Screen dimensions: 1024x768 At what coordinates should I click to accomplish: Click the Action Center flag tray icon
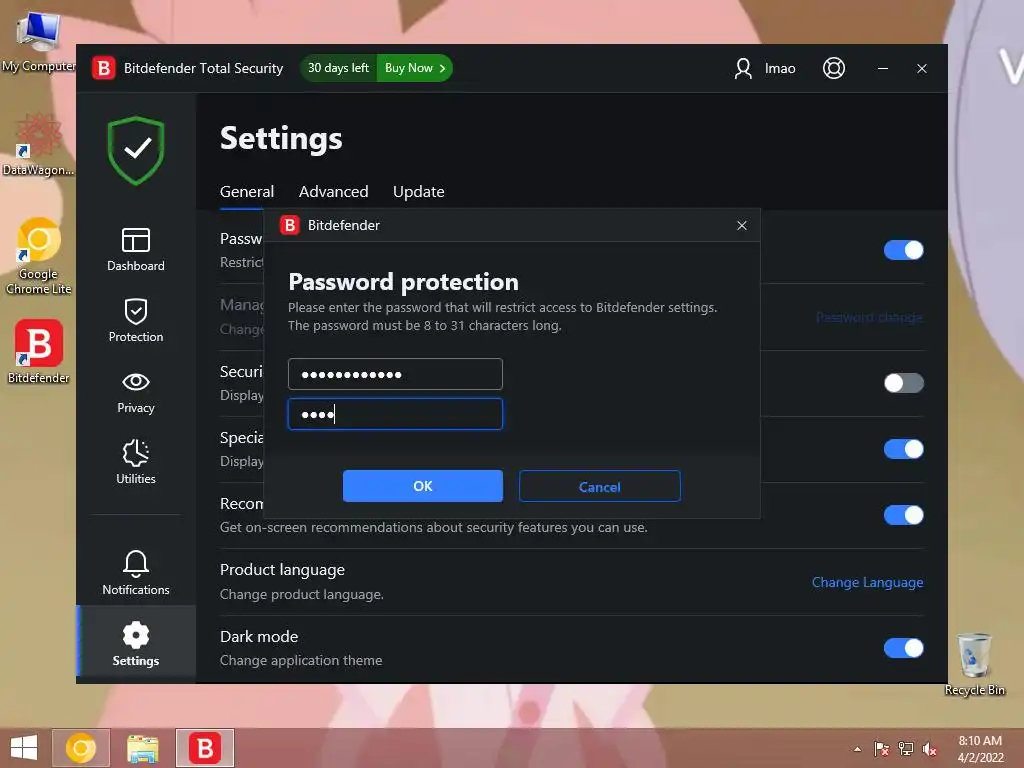882,749
